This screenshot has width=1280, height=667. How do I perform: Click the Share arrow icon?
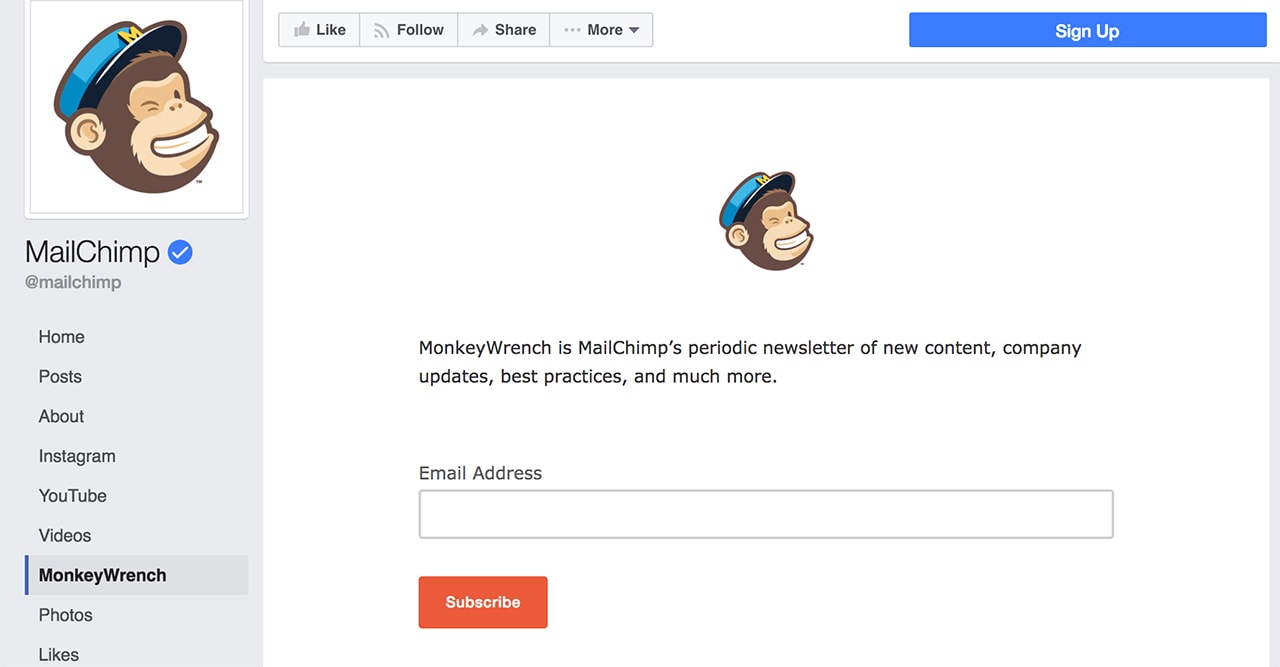pyautogui.click(x=480, y=30)
